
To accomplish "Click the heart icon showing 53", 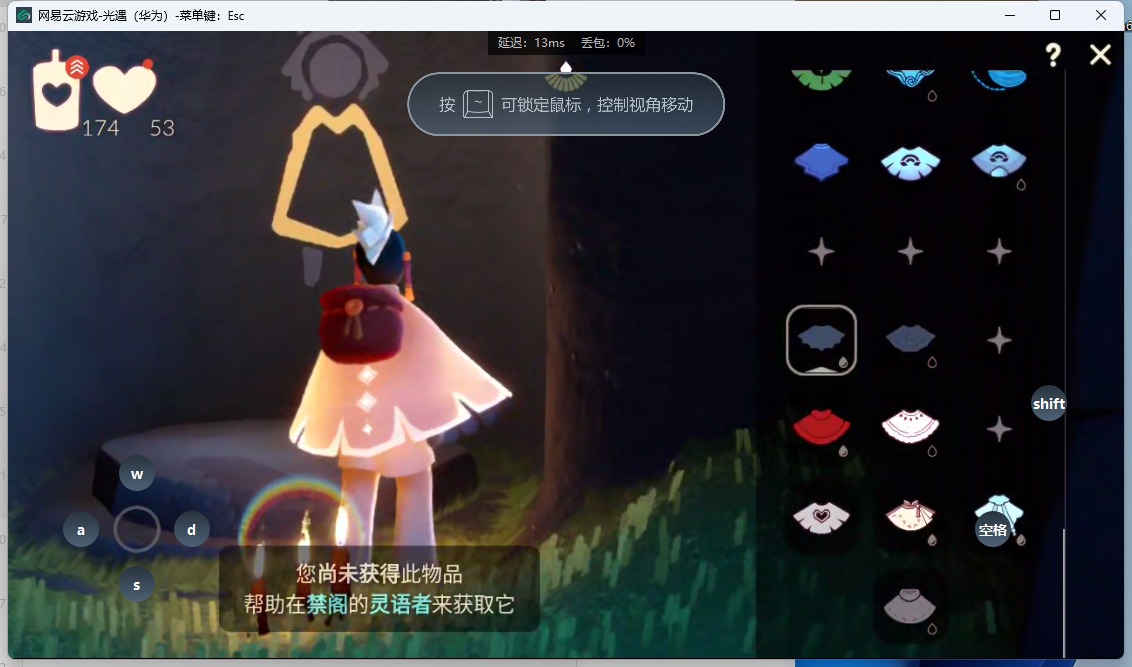I will [x=124, y=87].
